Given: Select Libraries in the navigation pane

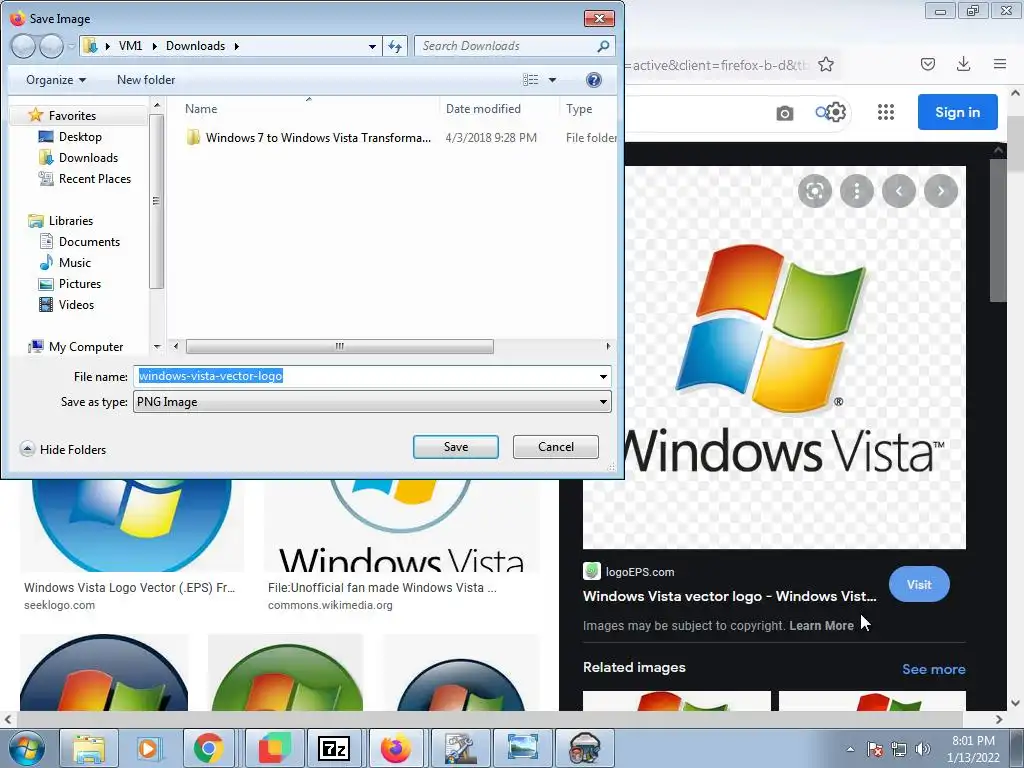Looking at the screenshot, I should tap(71, 221).
